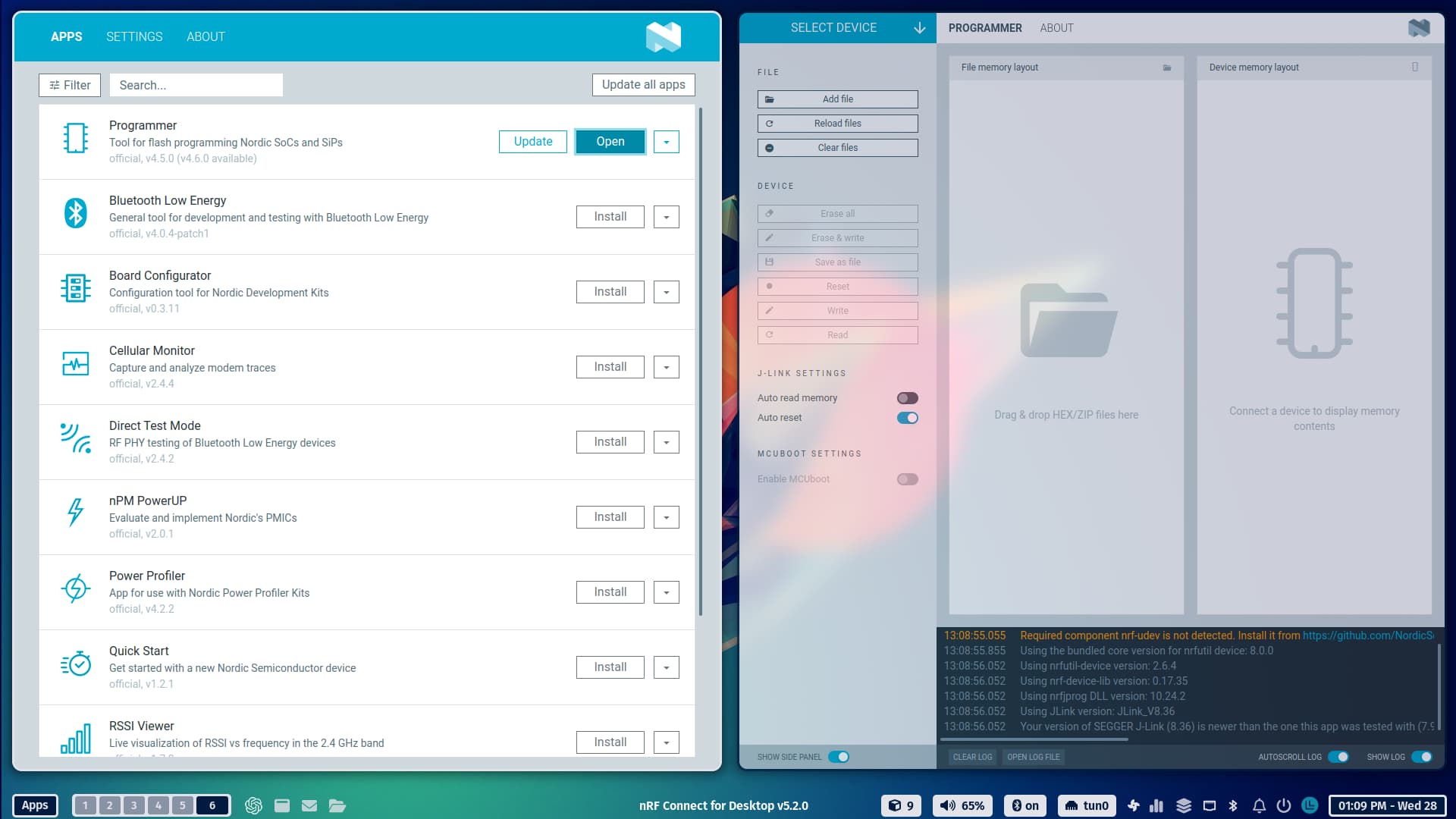Click Open button for Programmer app

610,142
